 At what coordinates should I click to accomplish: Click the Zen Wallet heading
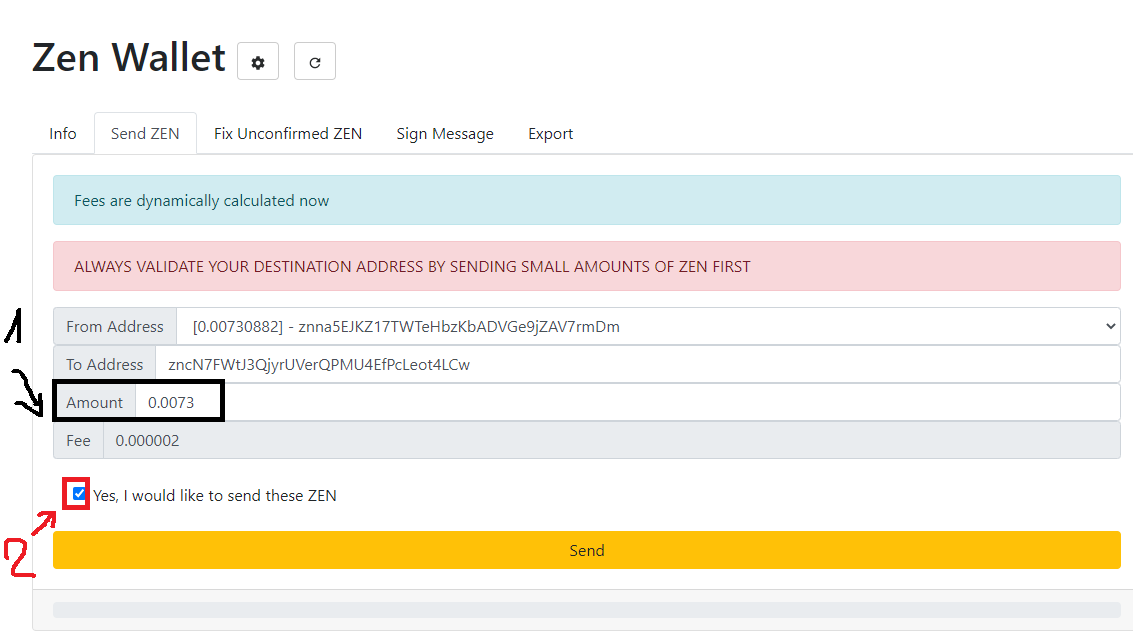(129, 58)
